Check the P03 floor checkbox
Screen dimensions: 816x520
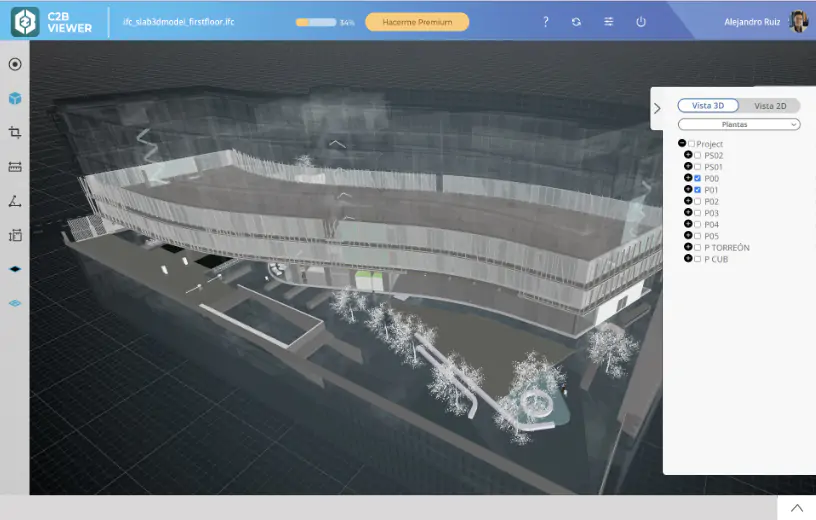[698, 213]
